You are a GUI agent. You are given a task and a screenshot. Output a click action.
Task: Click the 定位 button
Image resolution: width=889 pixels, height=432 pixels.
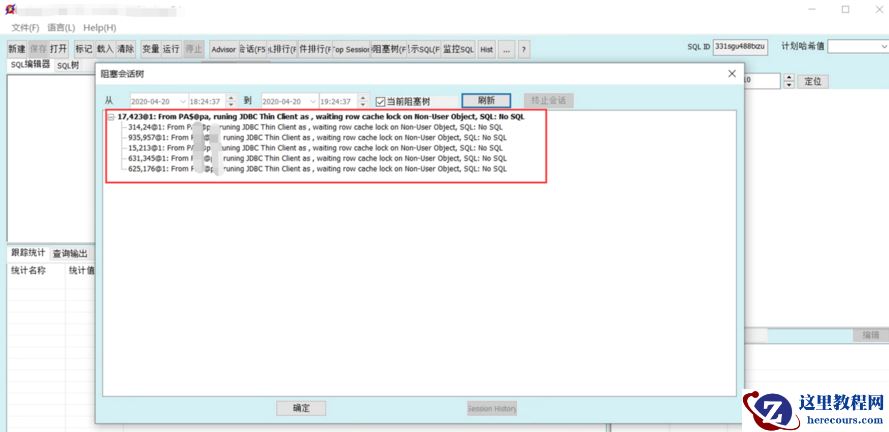point(813,81)
